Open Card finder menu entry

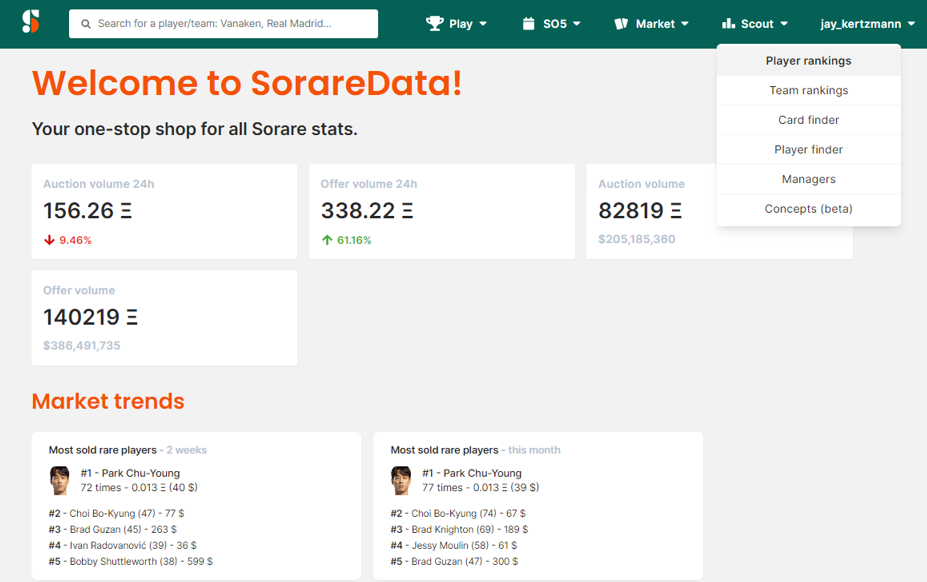point(808,120)
